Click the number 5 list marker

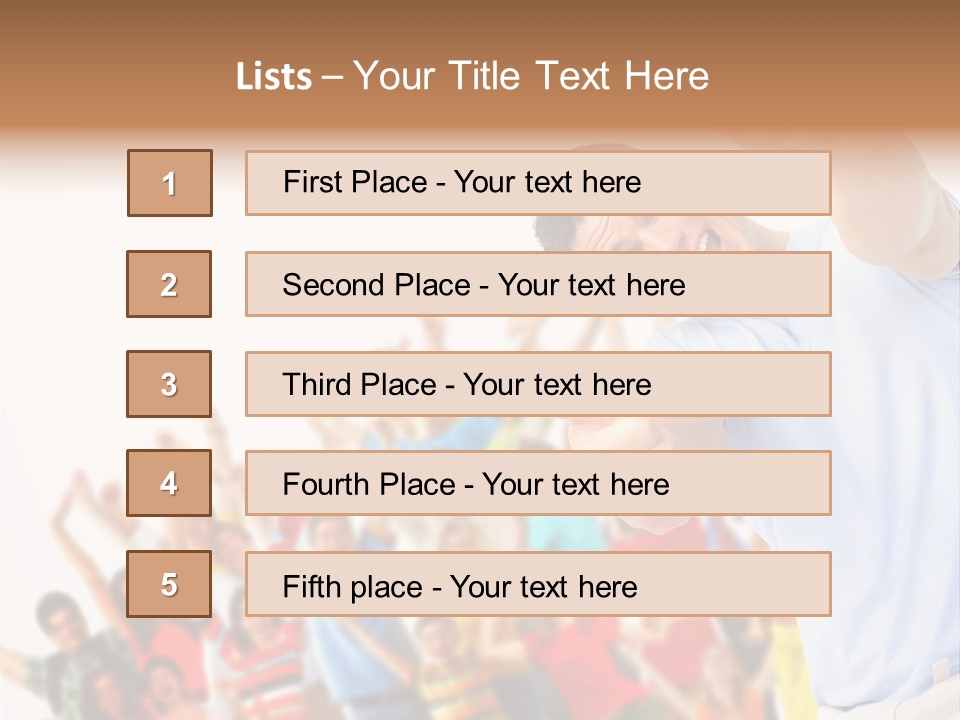tap(169, 584)
